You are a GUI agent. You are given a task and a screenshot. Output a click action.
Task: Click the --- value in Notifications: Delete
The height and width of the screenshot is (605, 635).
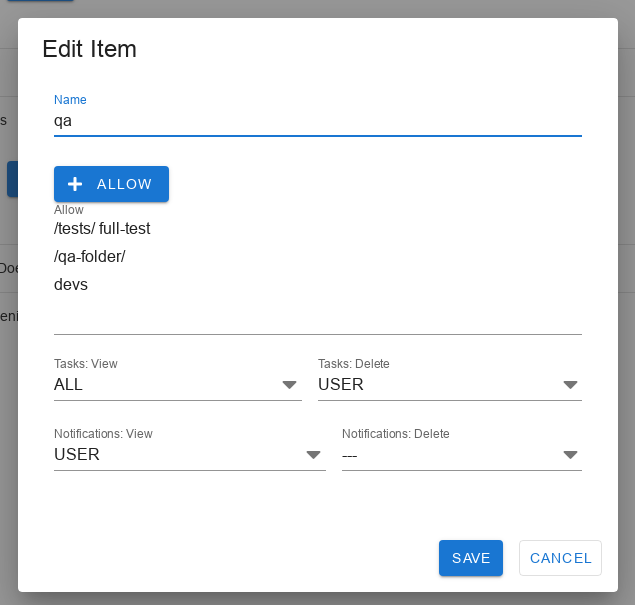350,456
